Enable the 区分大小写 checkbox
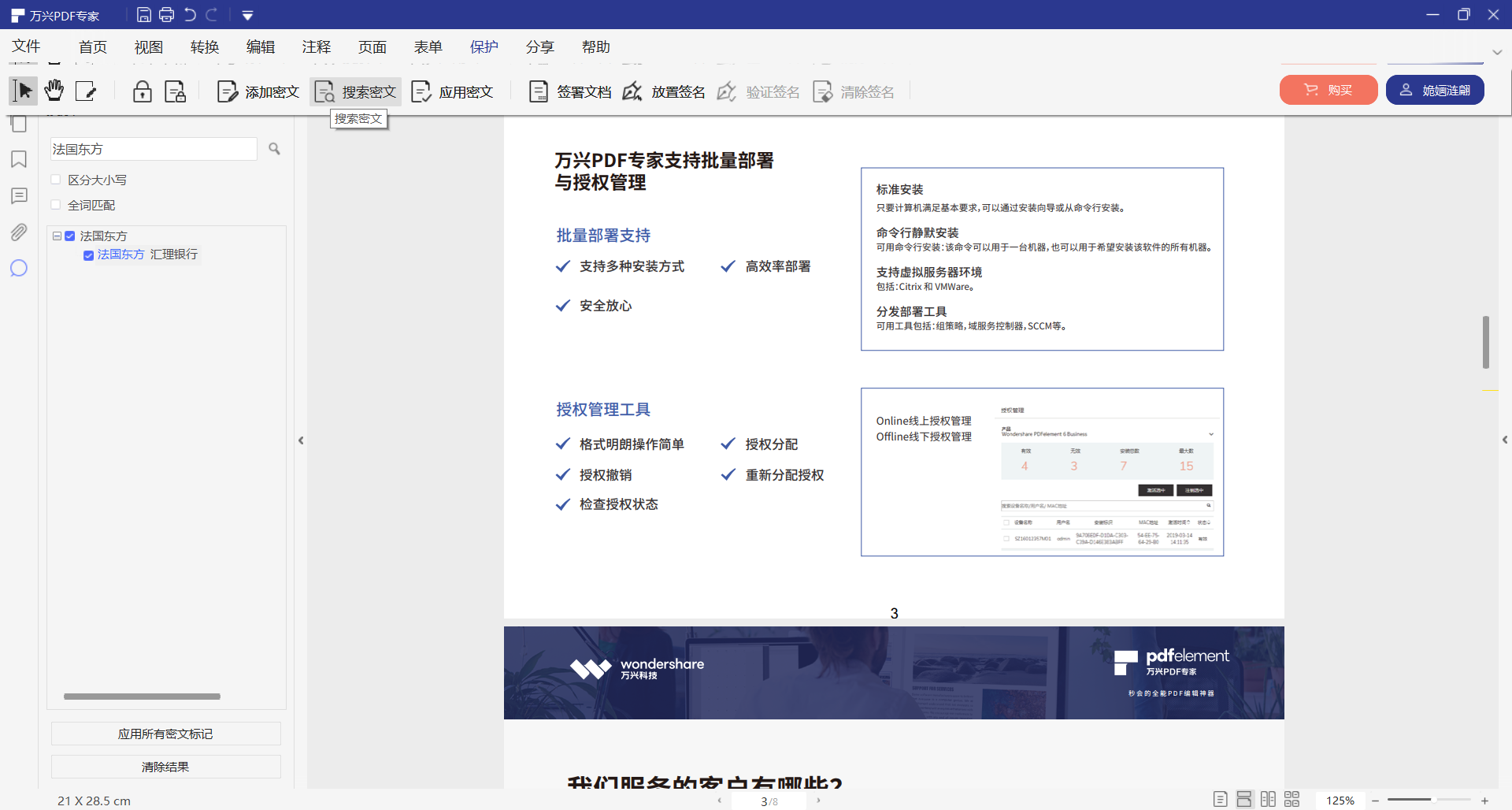 (55, 179)
